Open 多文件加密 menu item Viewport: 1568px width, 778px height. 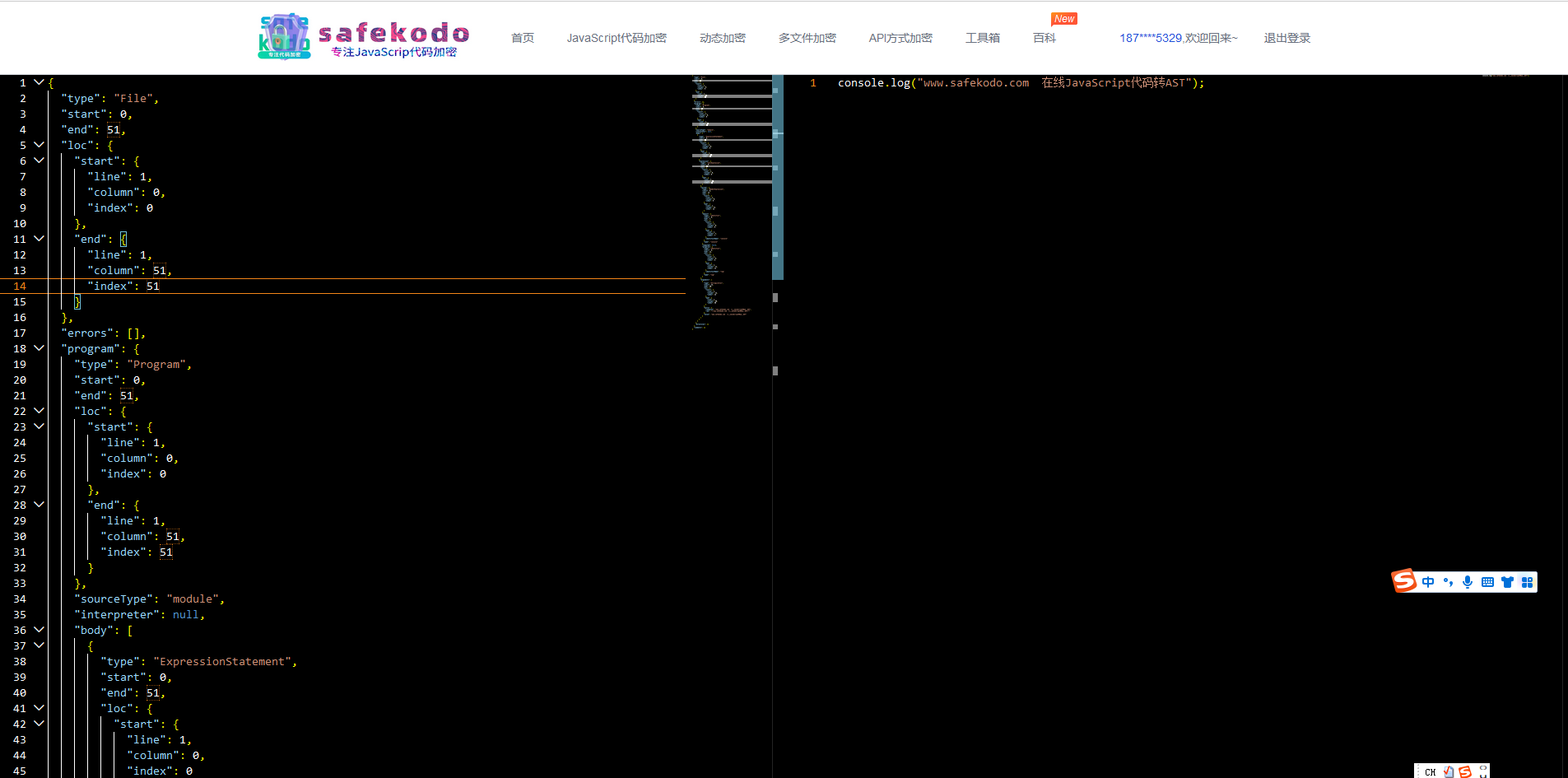click(x=807, y=38)
